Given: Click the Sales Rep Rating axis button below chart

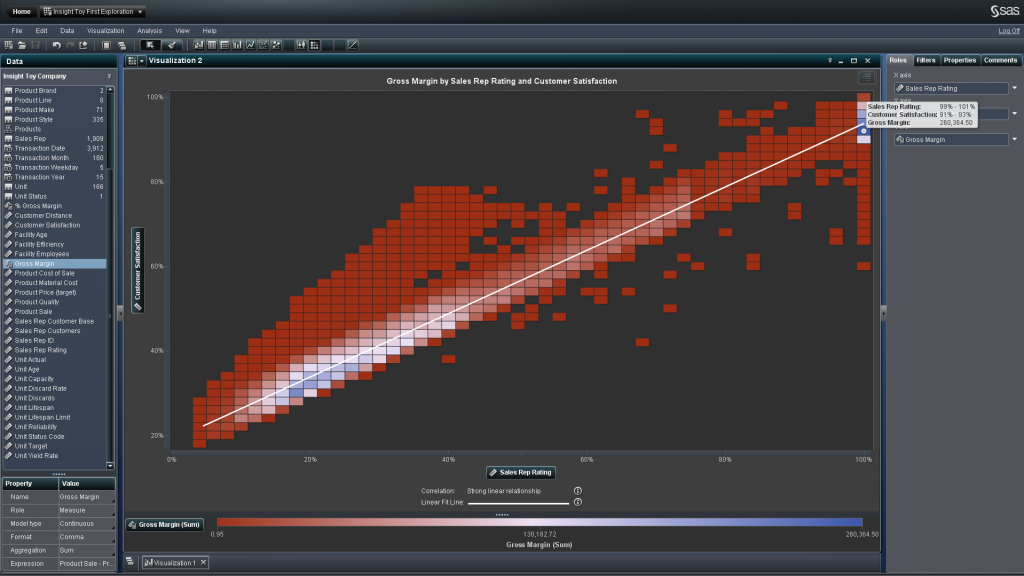Looking at the screenshot, I should click(x=520, y=472).
